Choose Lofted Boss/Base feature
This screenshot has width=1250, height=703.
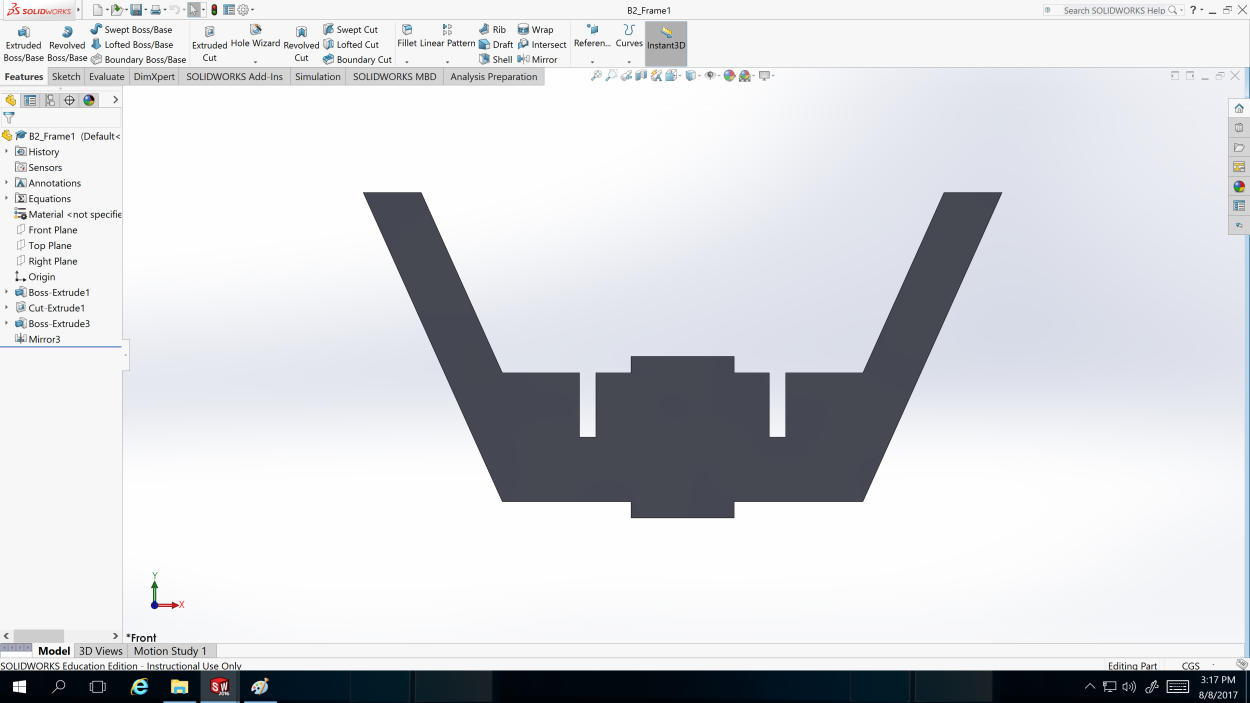[131, 45]
